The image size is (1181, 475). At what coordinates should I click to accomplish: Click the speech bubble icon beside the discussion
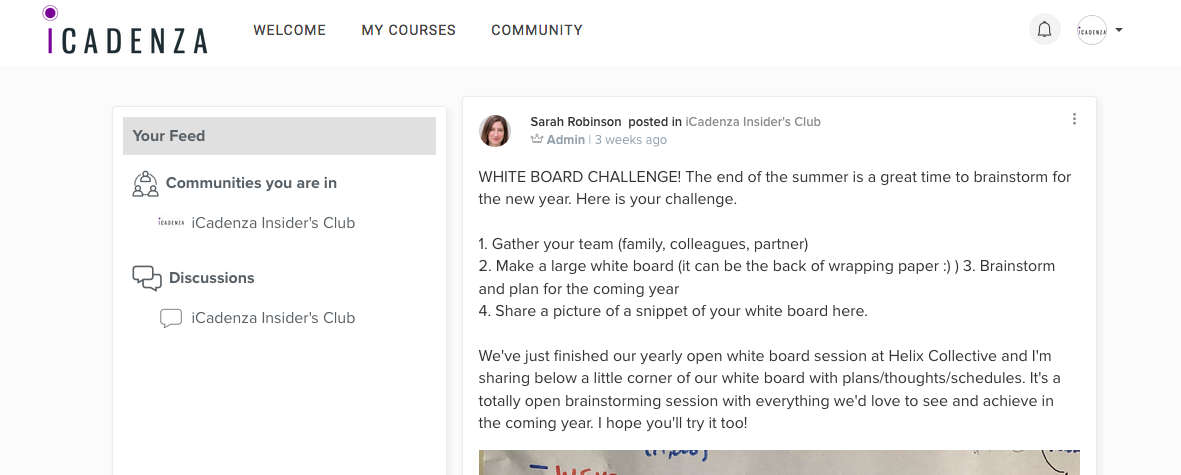pos(171,318)
